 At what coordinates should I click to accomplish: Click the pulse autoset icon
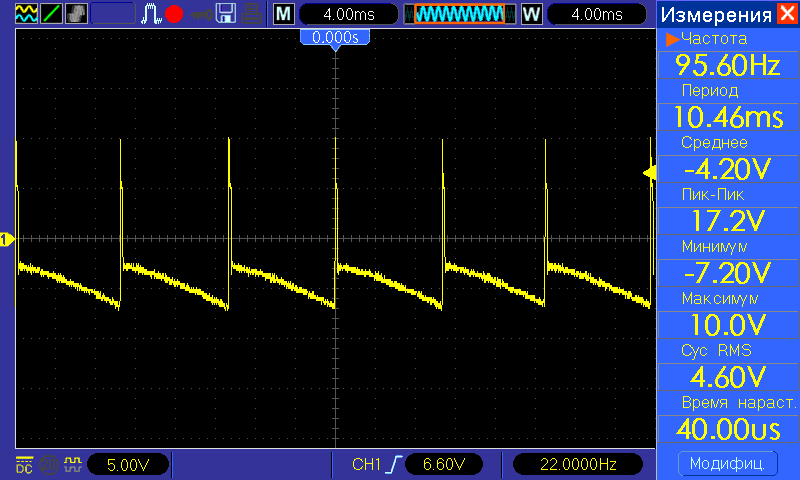point(151,14)
